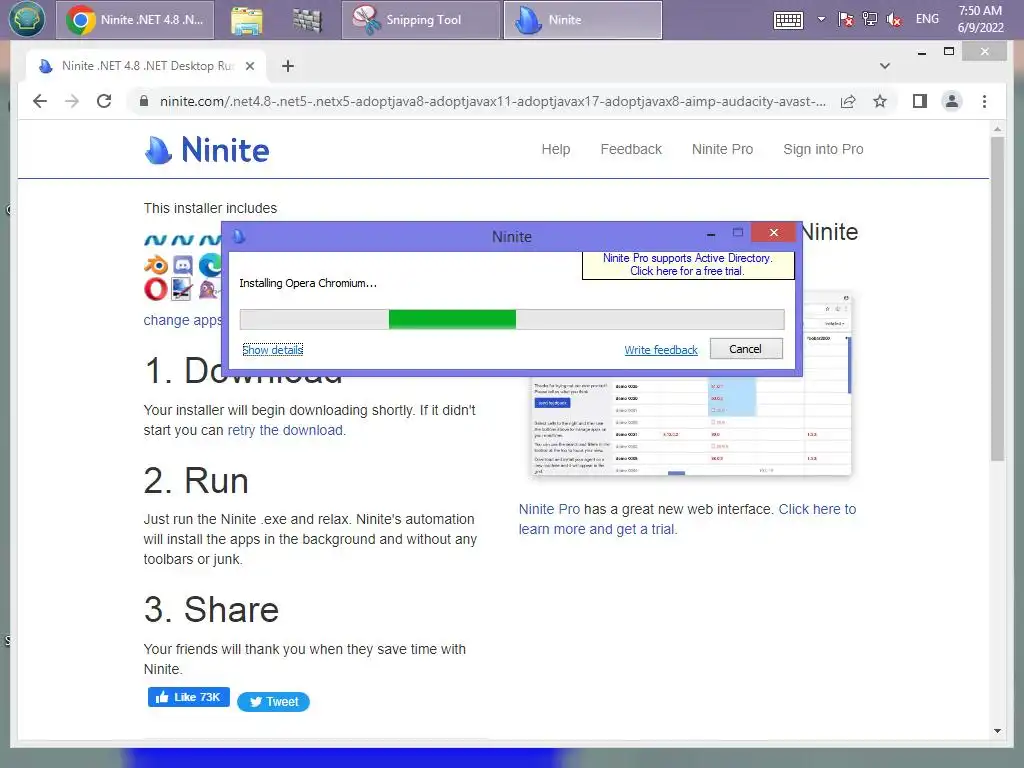
Task: Expand the tab search chevron
Action: pos(885,66)
